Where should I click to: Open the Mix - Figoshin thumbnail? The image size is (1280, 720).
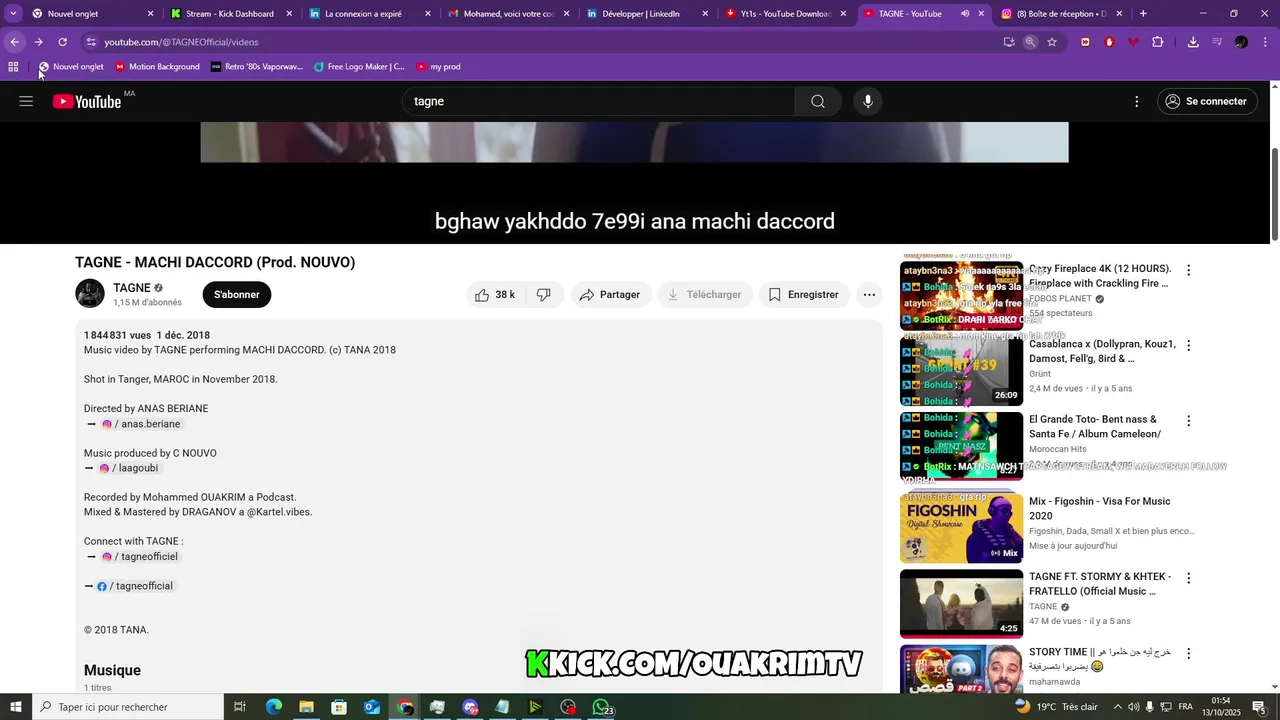point(961,528)
